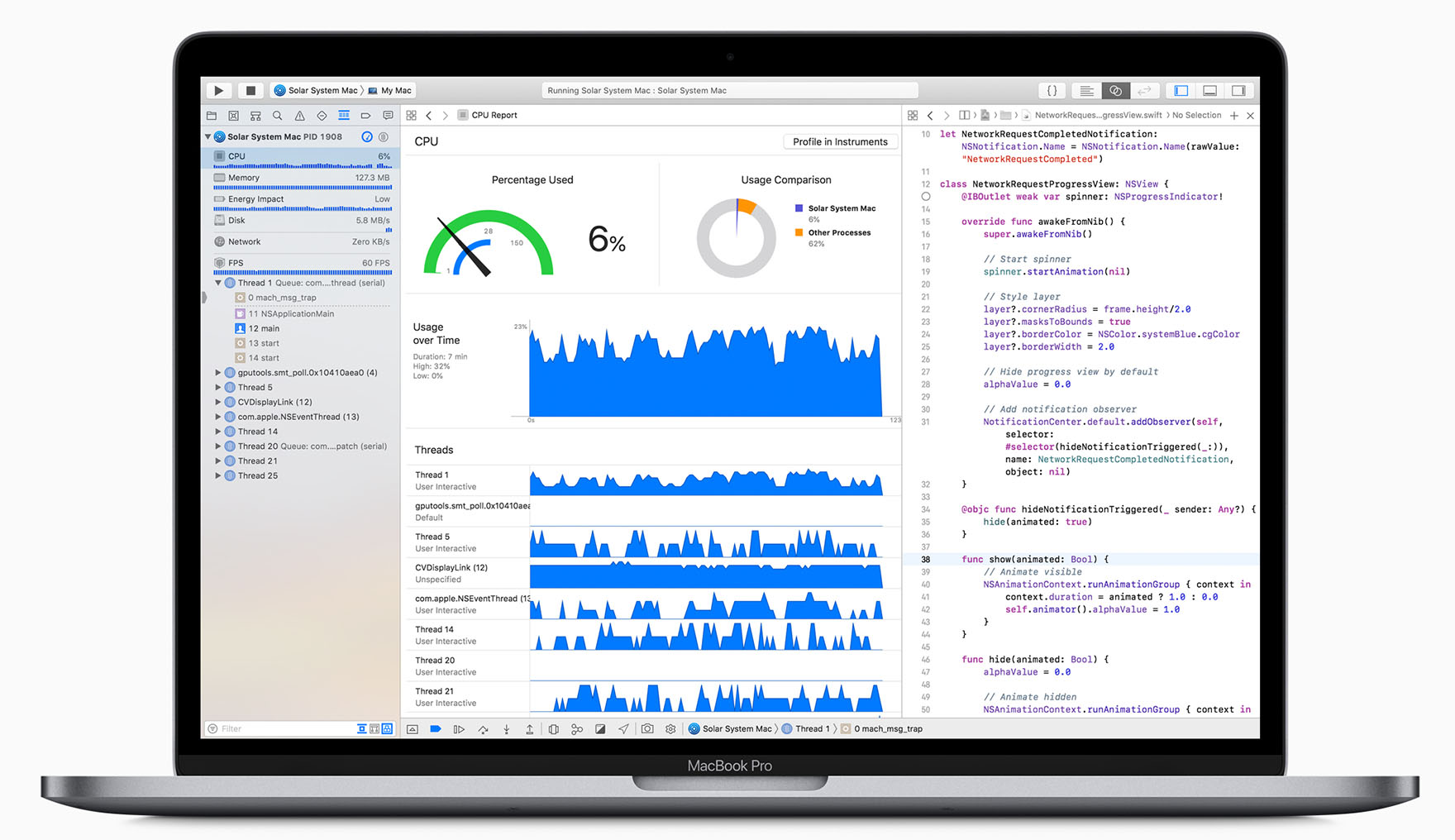The image size is (1455, 840).
Task: Click Debug View Hierarchy icon
Action: pyautogui.click(x=553, y=729)
